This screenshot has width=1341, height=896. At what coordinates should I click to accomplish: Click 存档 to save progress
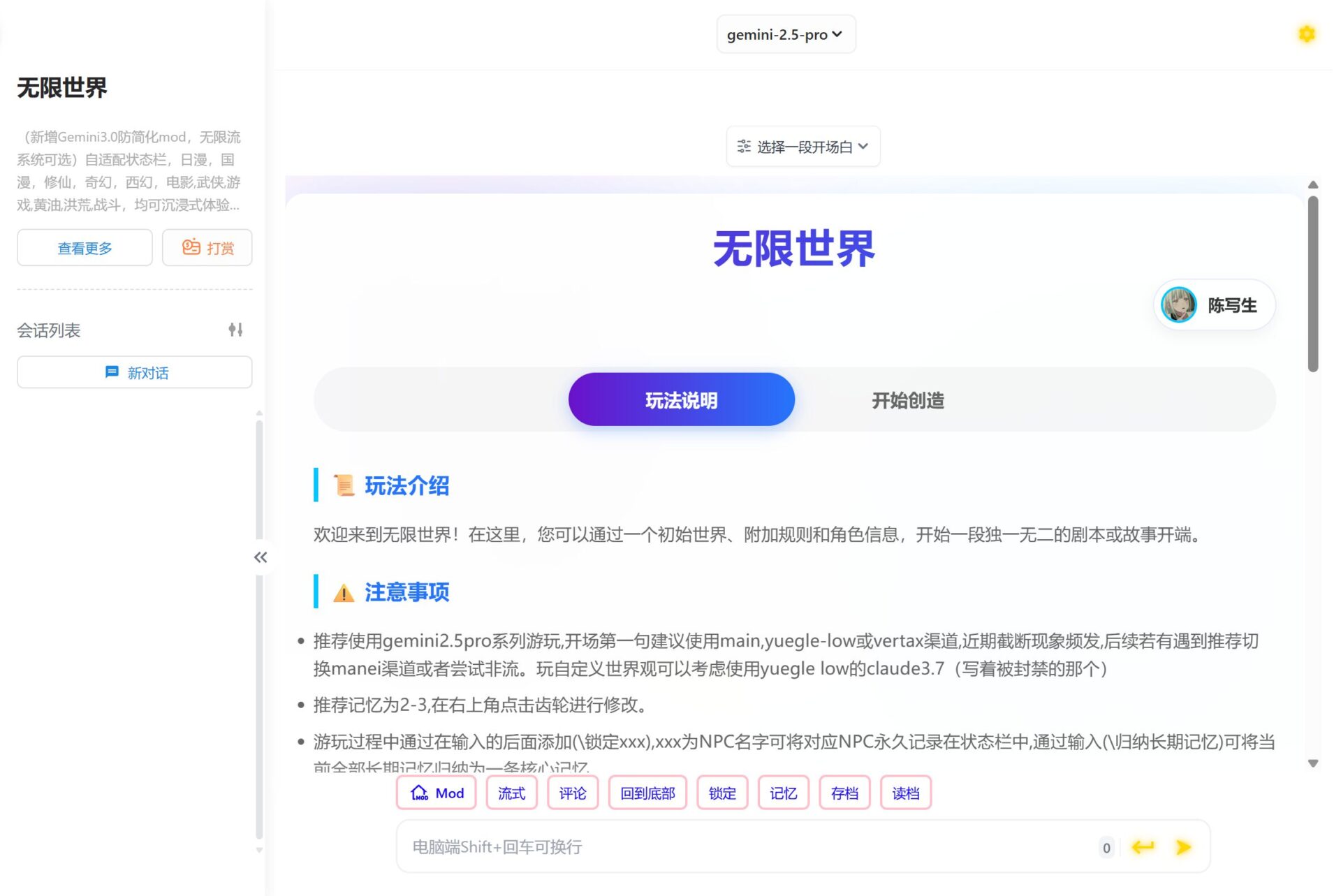click(x=844, y=793)
